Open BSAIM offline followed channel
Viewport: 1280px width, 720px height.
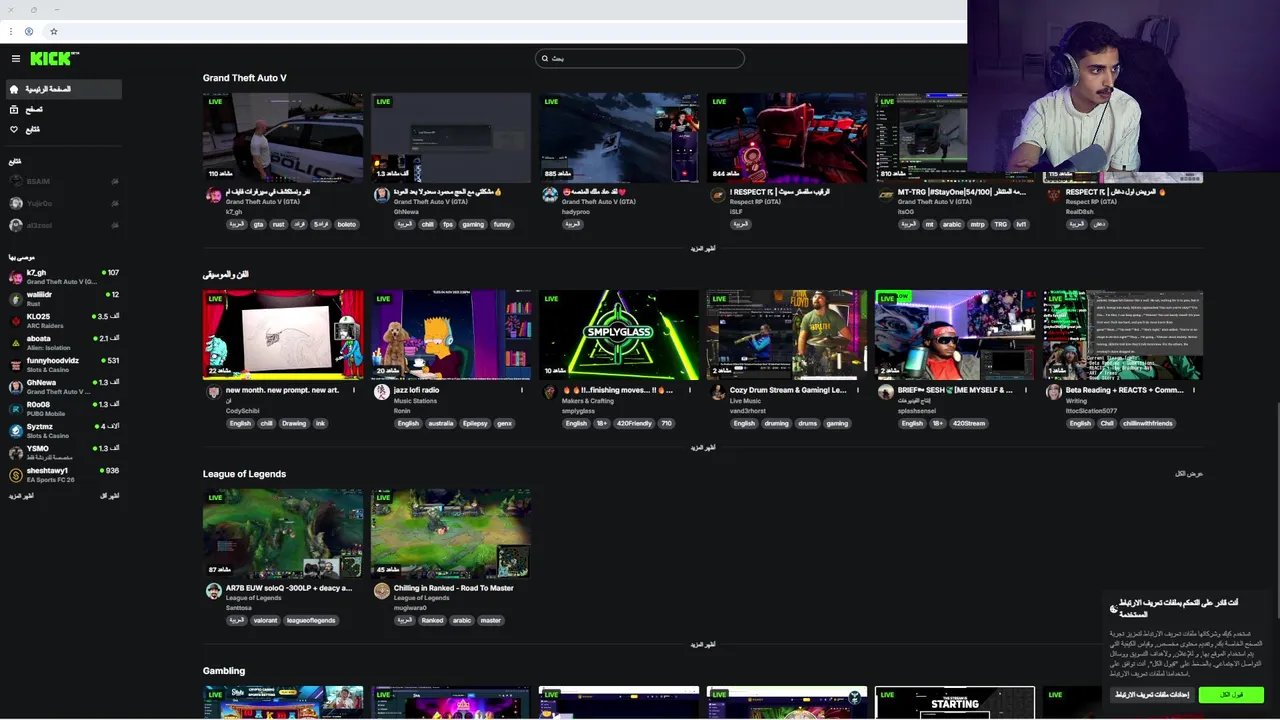[63, 181]
